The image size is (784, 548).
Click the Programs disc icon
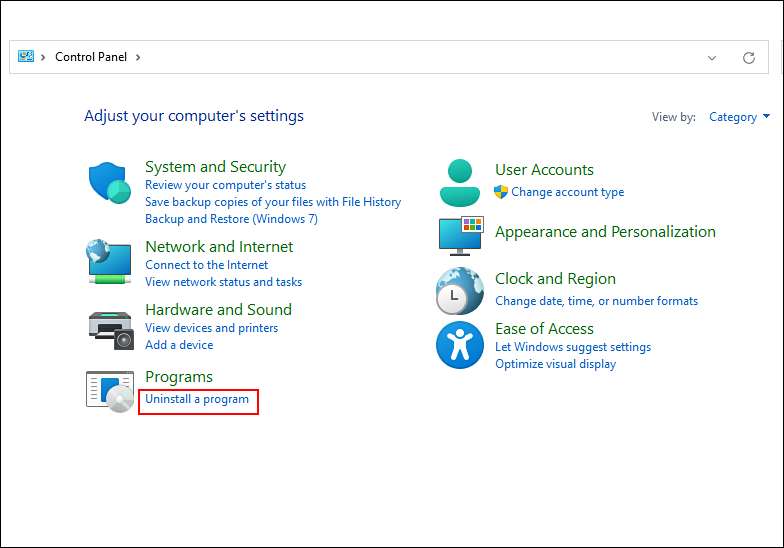point(110,392)
